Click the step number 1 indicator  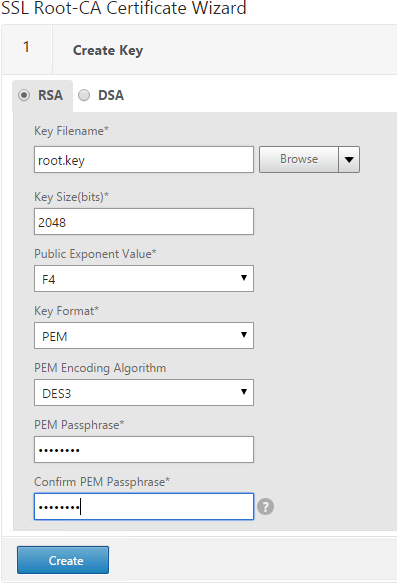point(26,47)
